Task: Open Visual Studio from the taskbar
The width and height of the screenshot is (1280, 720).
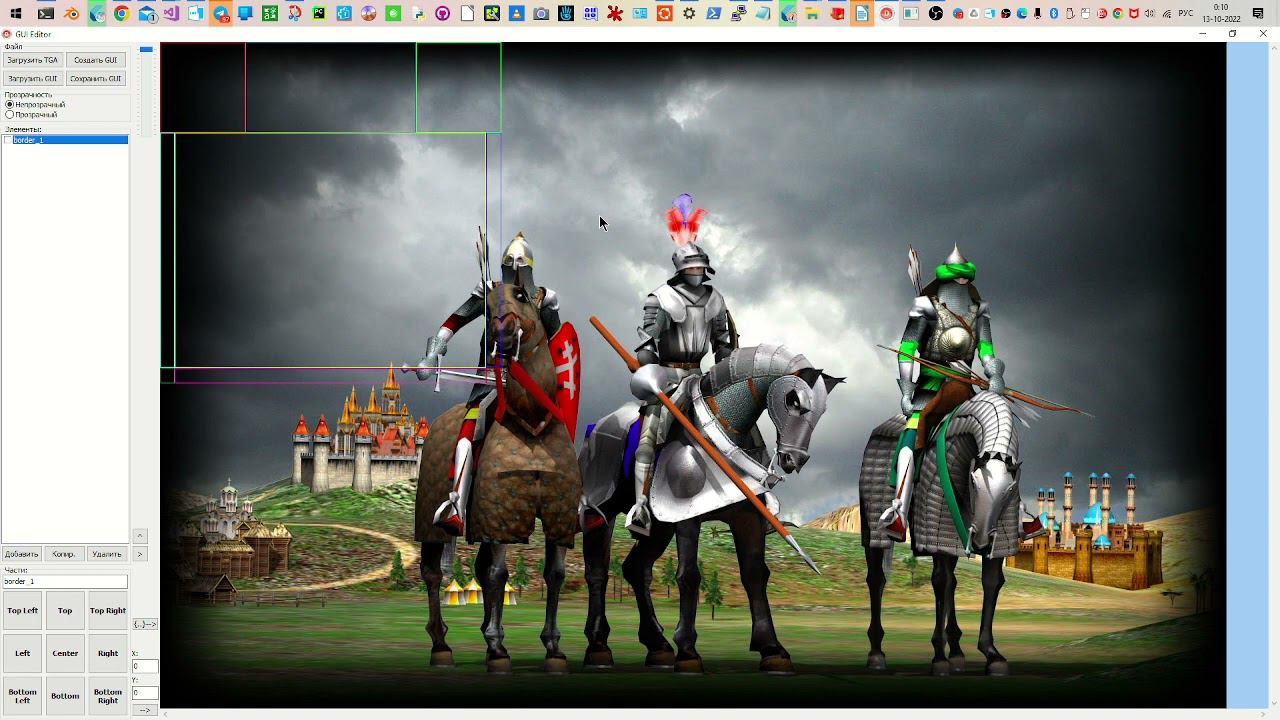Action: 171,14
